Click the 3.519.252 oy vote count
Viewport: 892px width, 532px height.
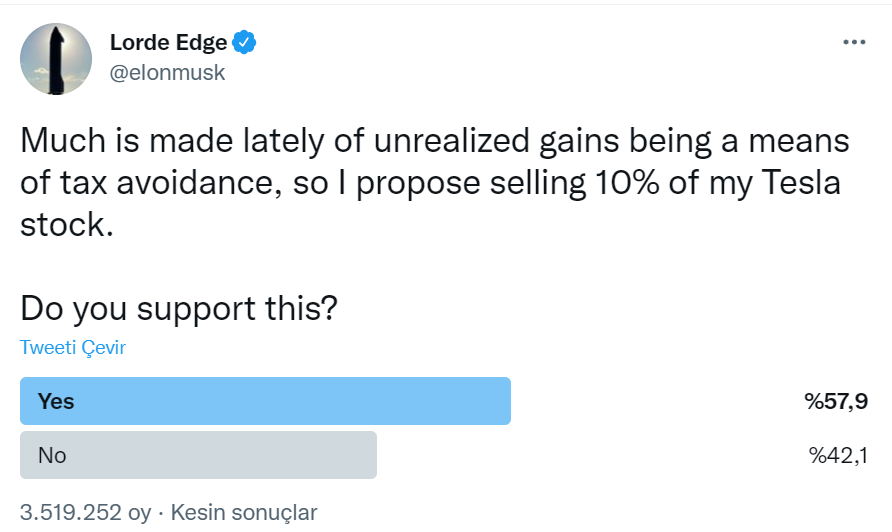point(86,513)
